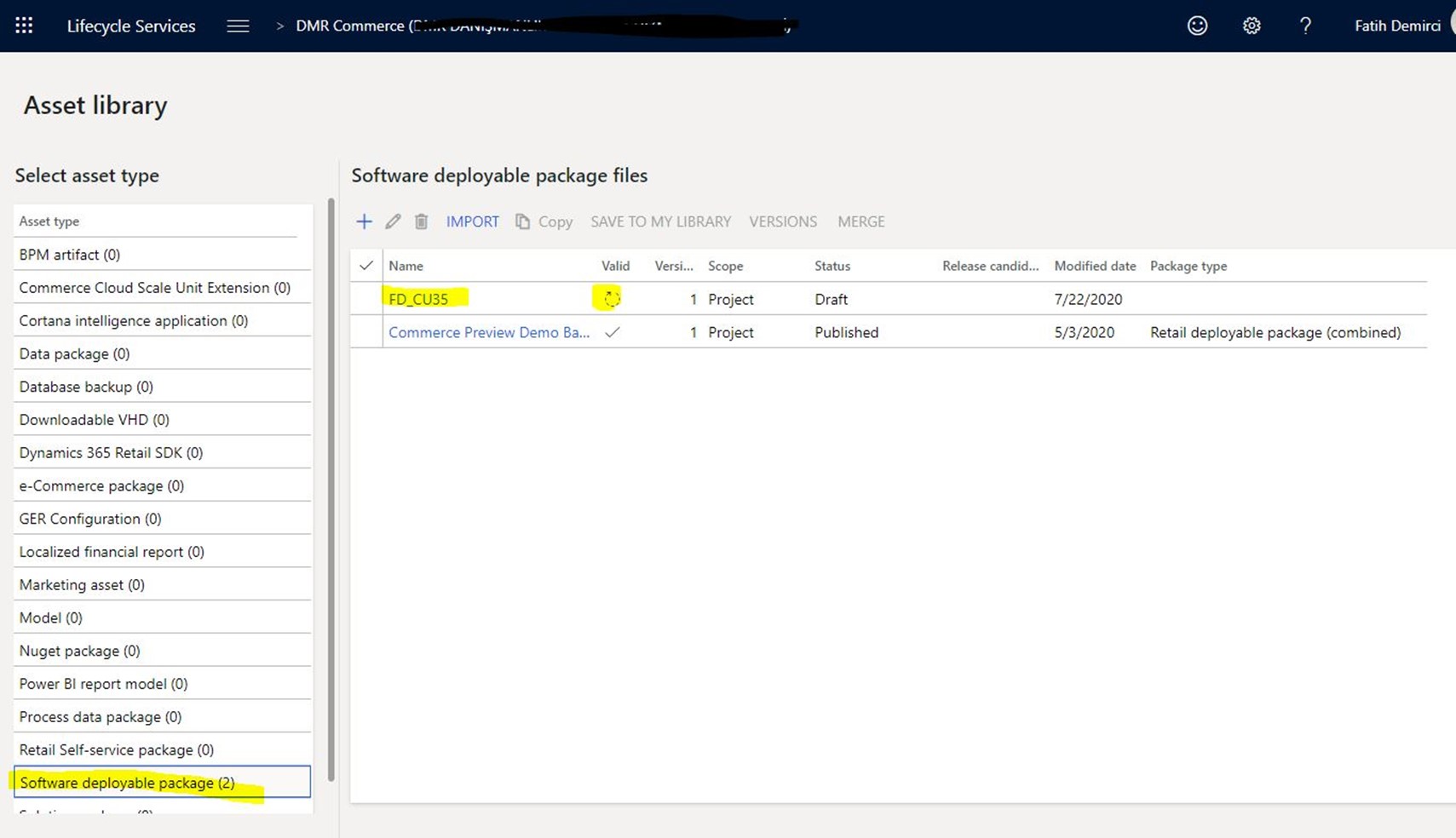
Task: Select Process data package (0)
Action: tap(162, 717)
